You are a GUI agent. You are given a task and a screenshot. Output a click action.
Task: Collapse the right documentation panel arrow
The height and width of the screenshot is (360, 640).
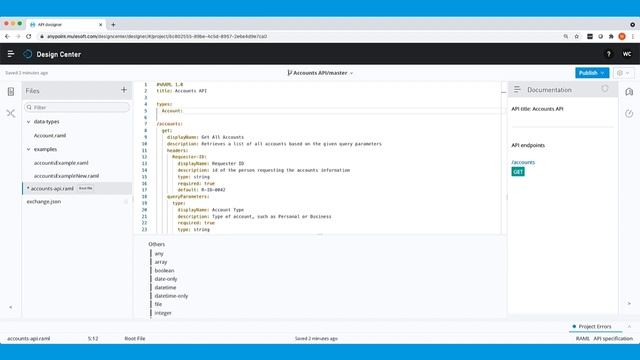tap(629, 303)
